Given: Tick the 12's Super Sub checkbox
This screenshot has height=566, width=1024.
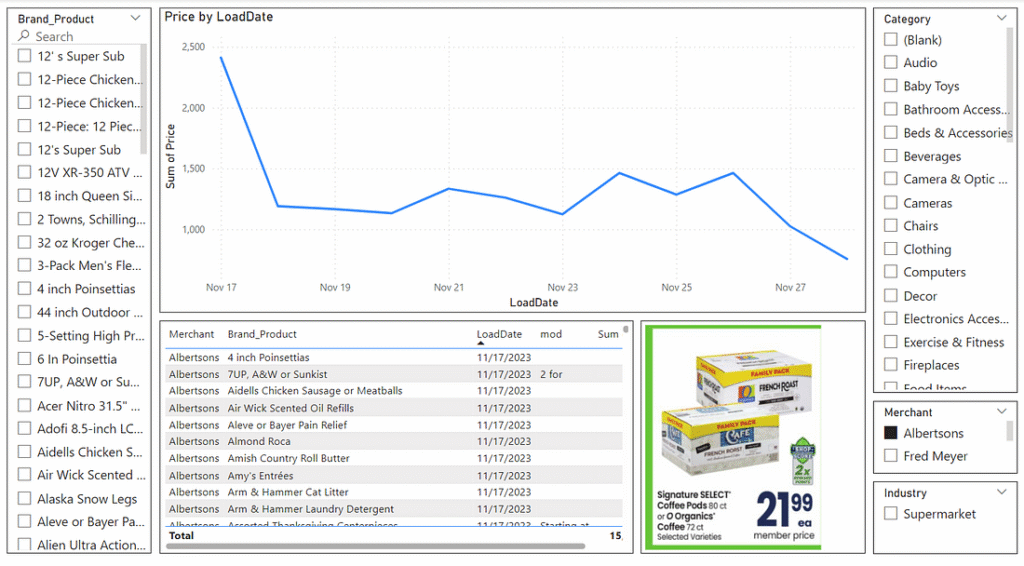Looking at the screenshot, I should click(x=24, y=149).
